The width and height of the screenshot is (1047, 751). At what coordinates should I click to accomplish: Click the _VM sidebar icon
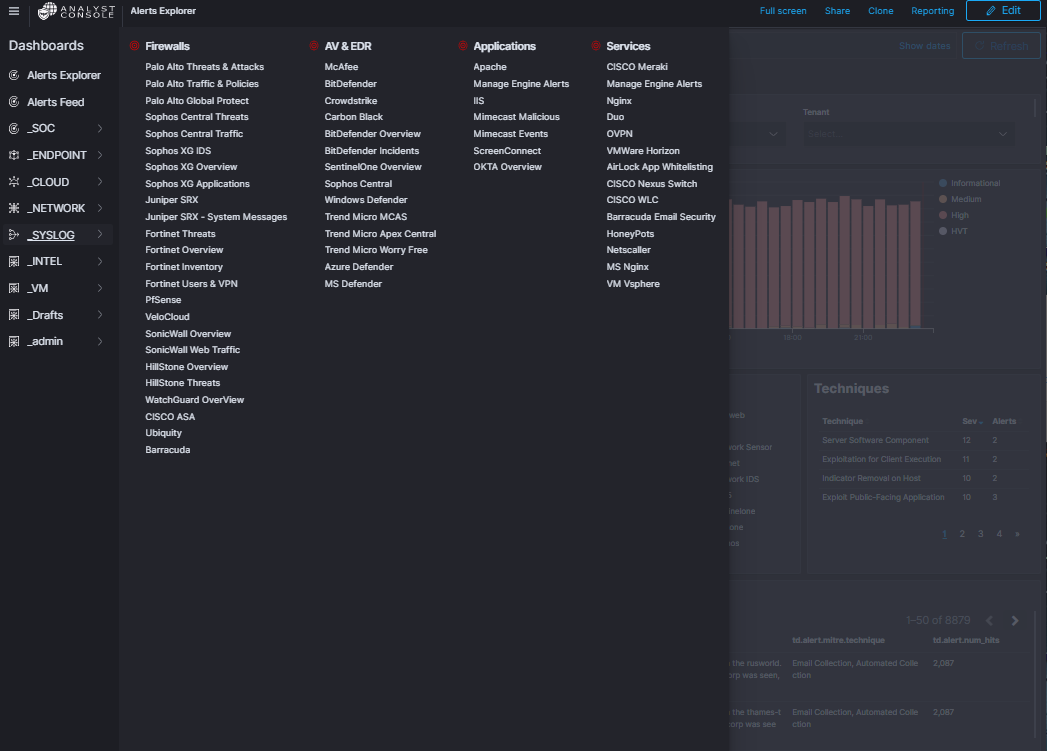point(13,288)
